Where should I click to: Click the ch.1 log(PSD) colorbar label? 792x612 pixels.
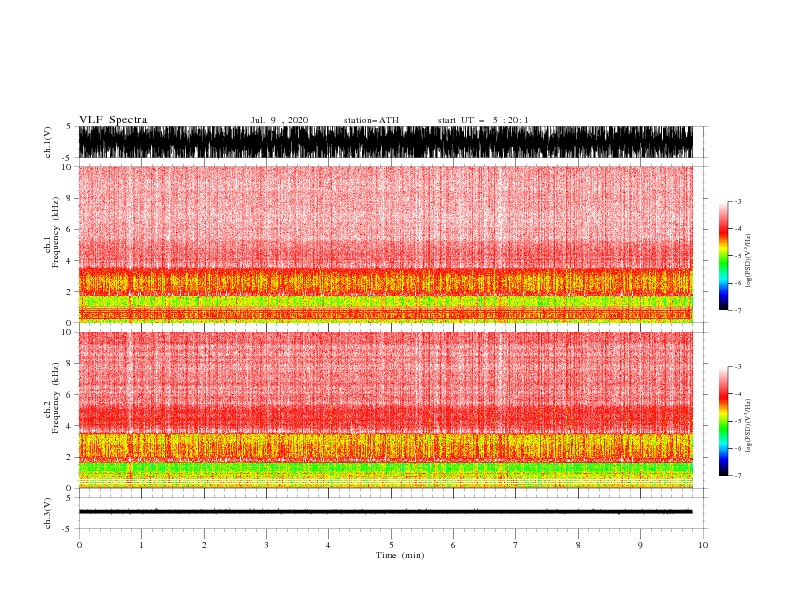tap(748, 261)
